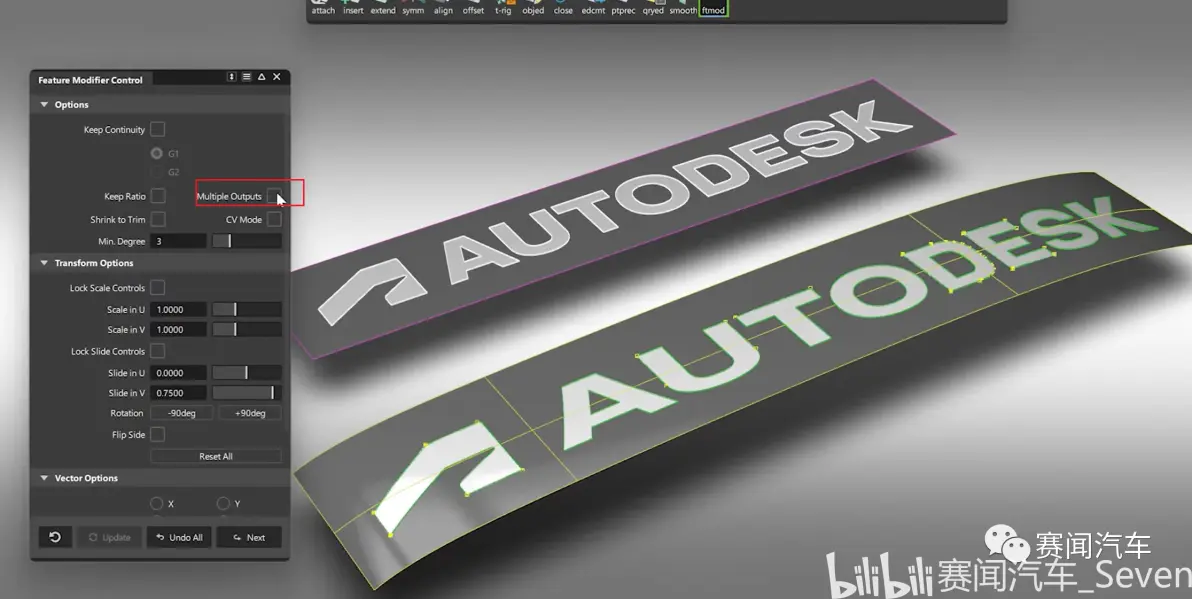This screenshot has height=599, width=1192.
Task: Click the Update button
Action: (109, 537)
